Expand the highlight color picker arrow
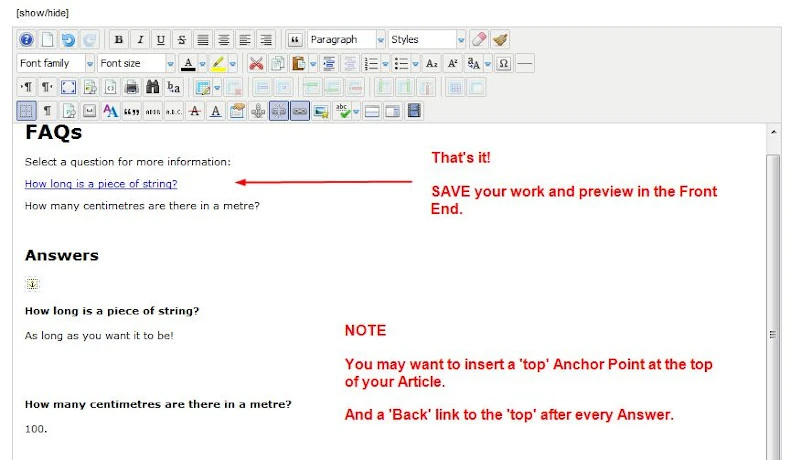The height and width of the screenshot is (460, 790). pos(233,64)
